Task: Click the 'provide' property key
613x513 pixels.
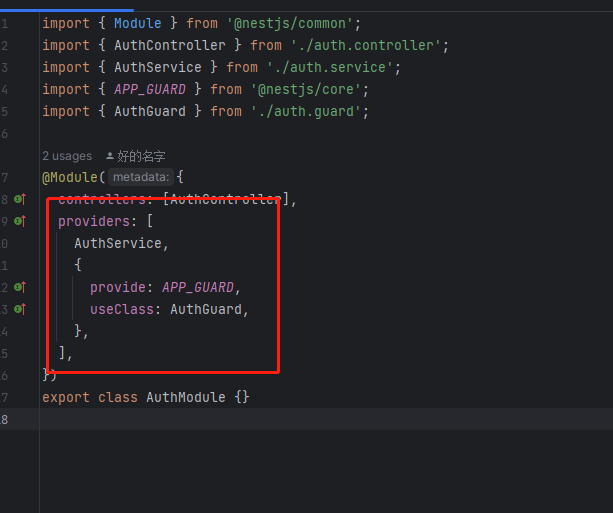Action: click(x=118, y=287)
